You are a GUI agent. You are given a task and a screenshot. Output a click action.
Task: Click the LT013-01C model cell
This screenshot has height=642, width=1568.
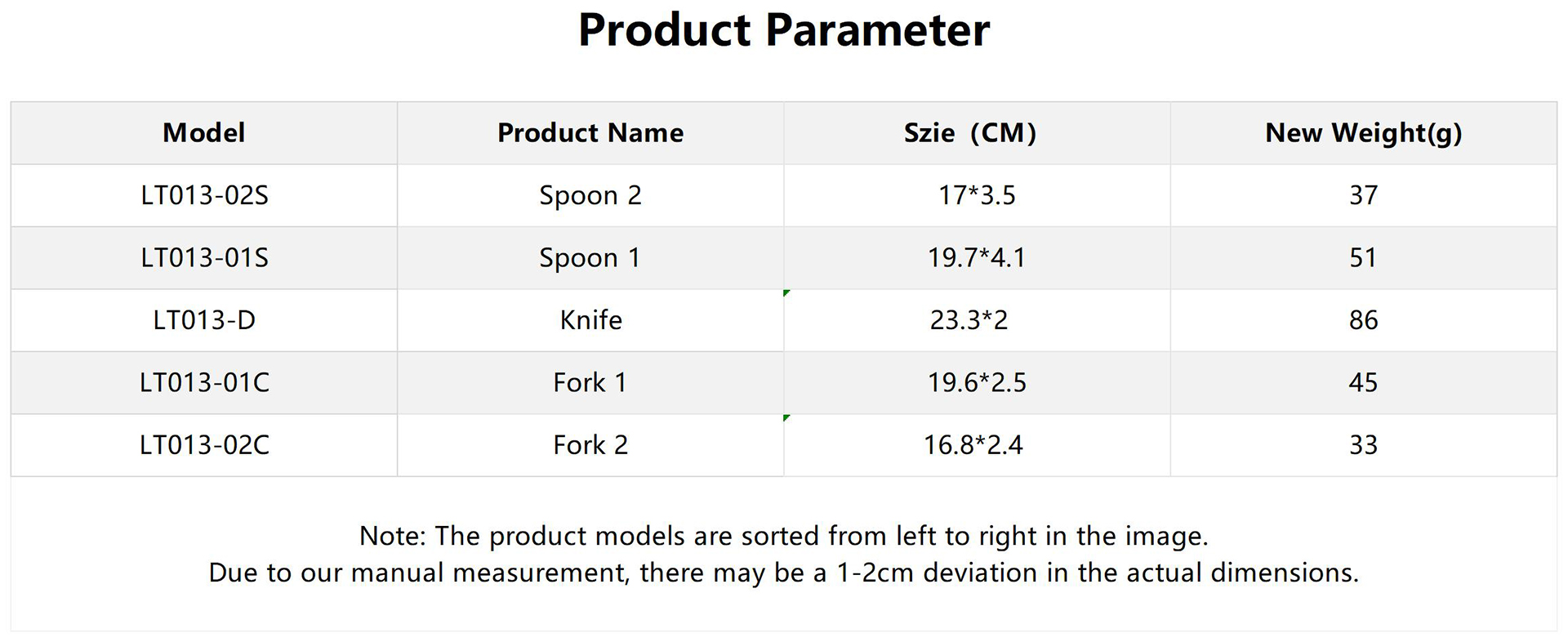click(203, 383)
